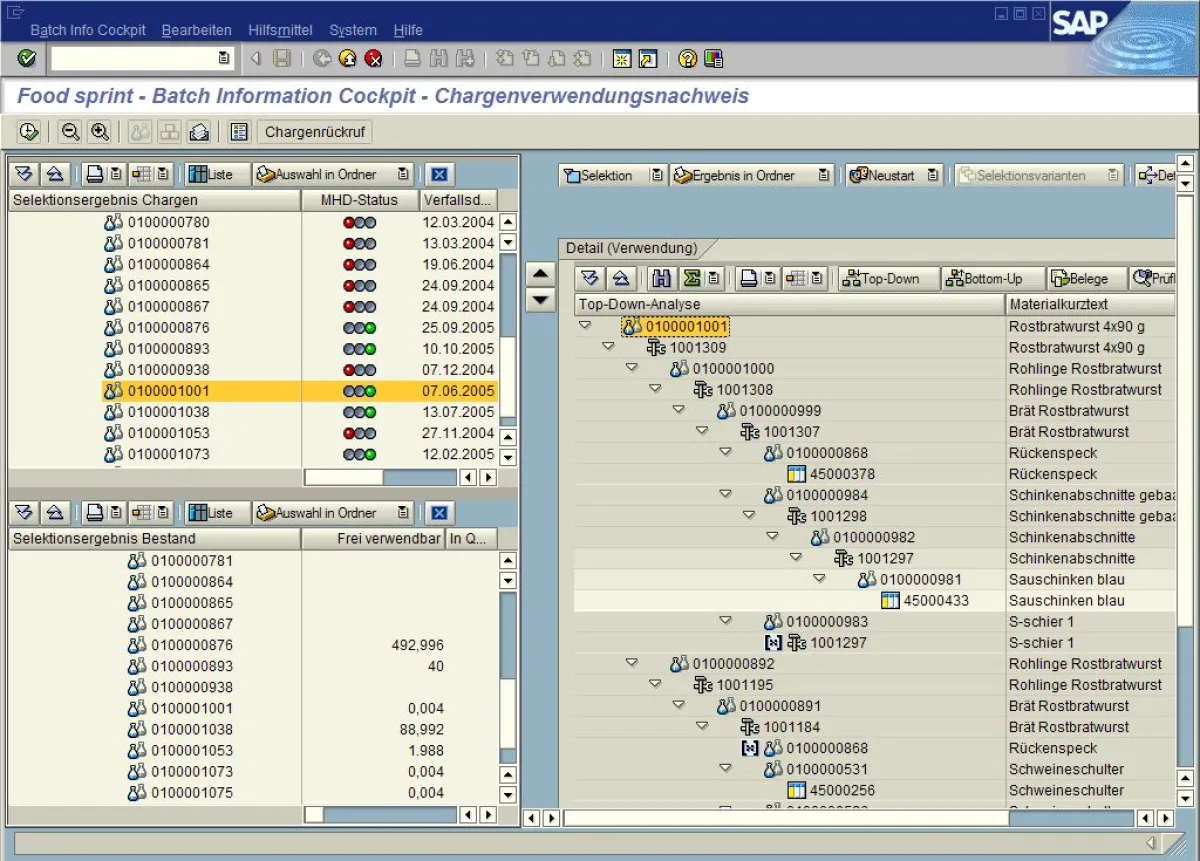Collapse the 0100000892 Rohlinge Rostbratwurst node

click(632, 663)
